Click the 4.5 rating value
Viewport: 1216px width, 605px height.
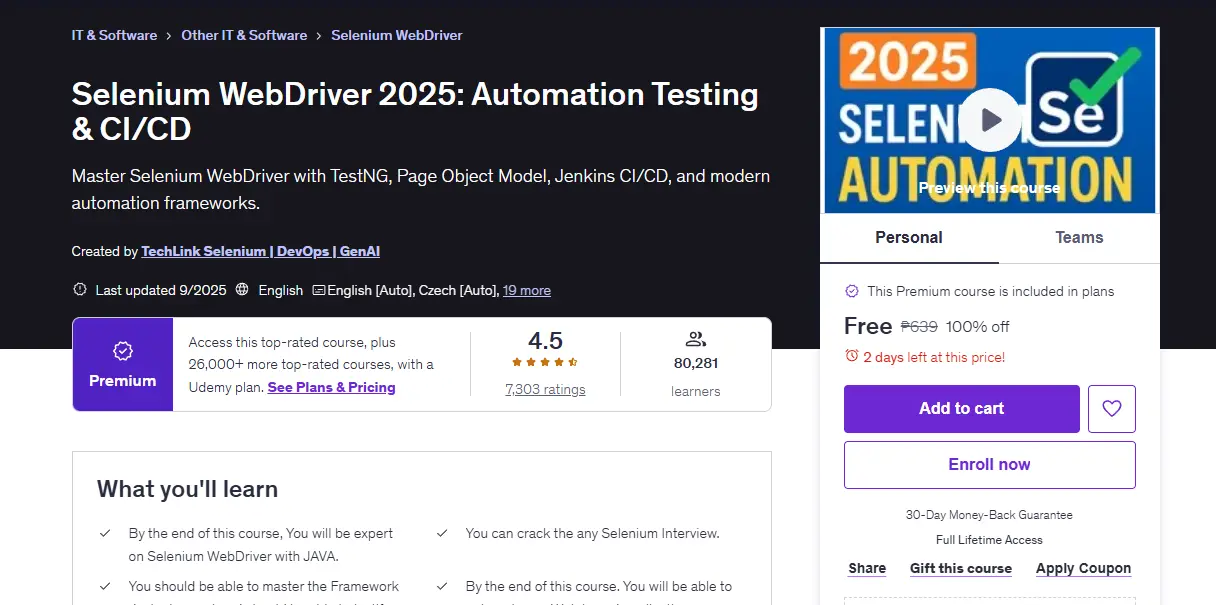[x=545, y=340]
